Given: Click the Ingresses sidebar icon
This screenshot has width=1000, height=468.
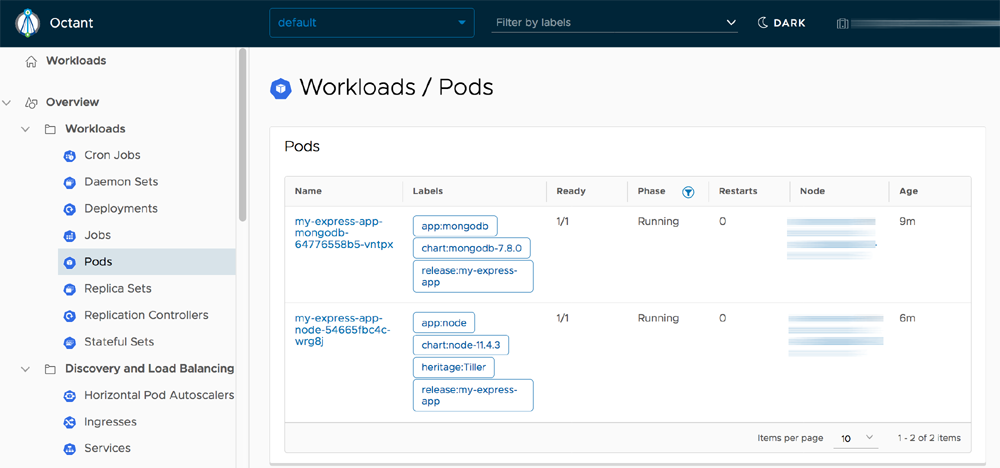Looking at the screenshot, I should point(70,422).
